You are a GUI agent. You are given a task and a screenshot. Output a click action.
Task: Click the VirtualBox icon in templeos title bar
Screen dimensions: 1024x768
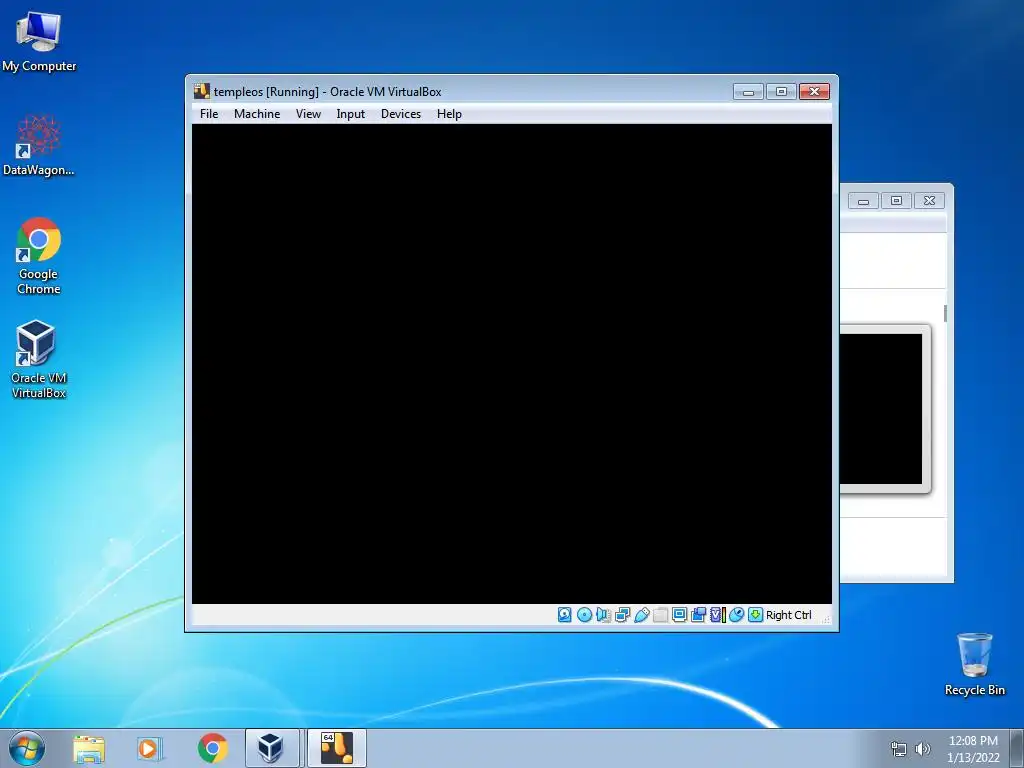tap(202, 91)
